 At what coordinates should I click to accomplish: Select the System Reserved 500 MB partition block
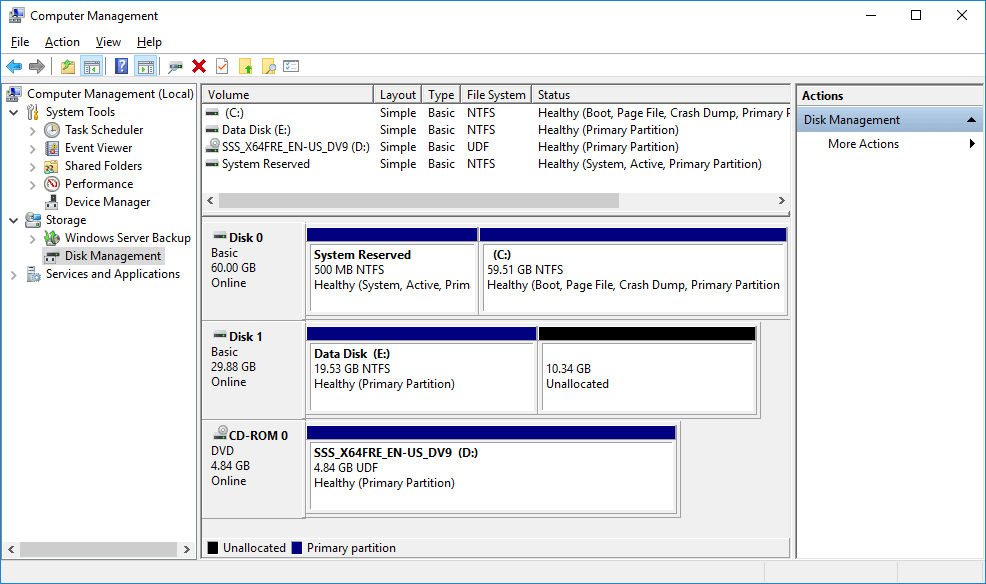[x=392, y=271]
